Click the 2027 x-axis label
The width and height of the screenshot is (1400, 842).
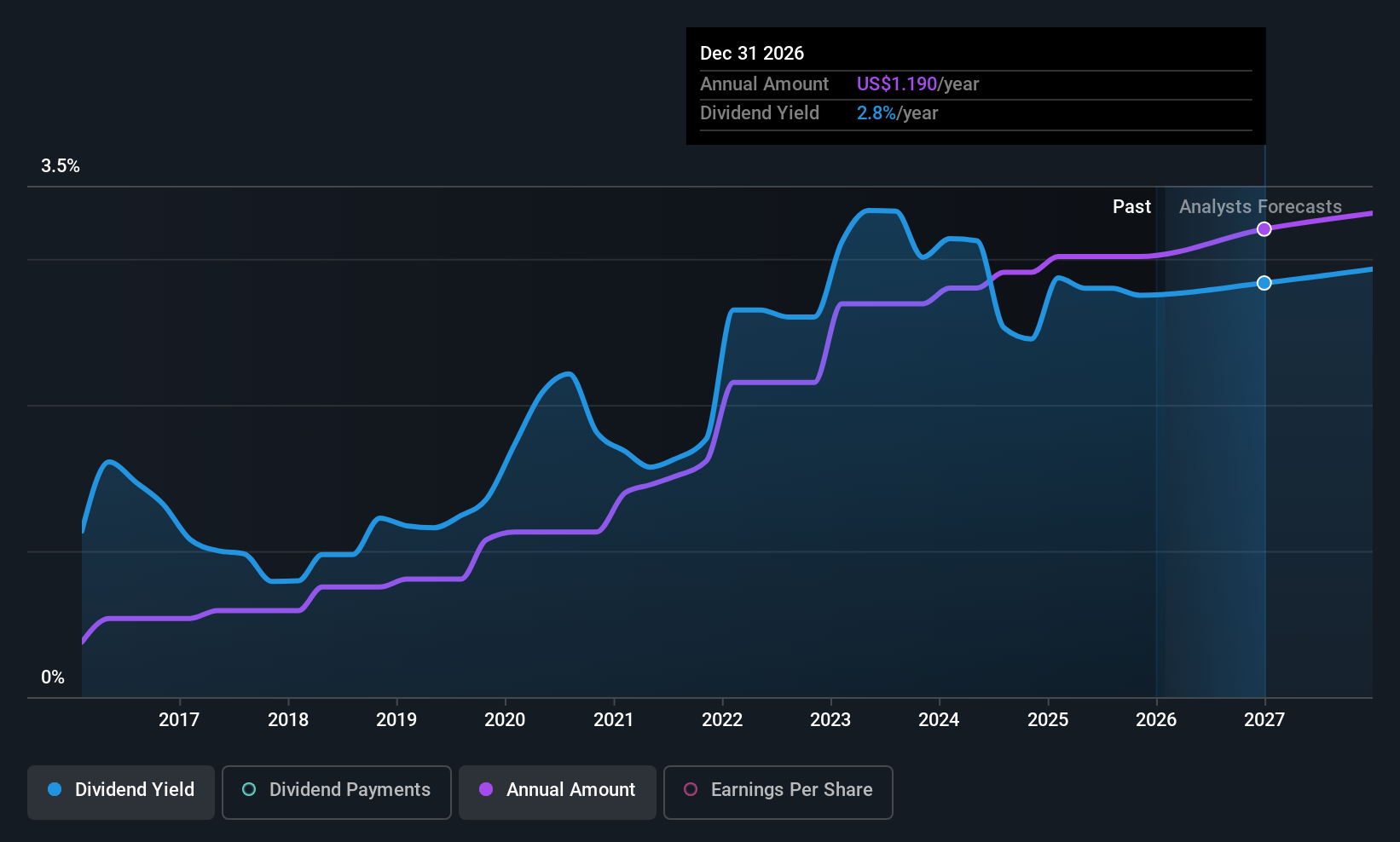pos(1264,720)
